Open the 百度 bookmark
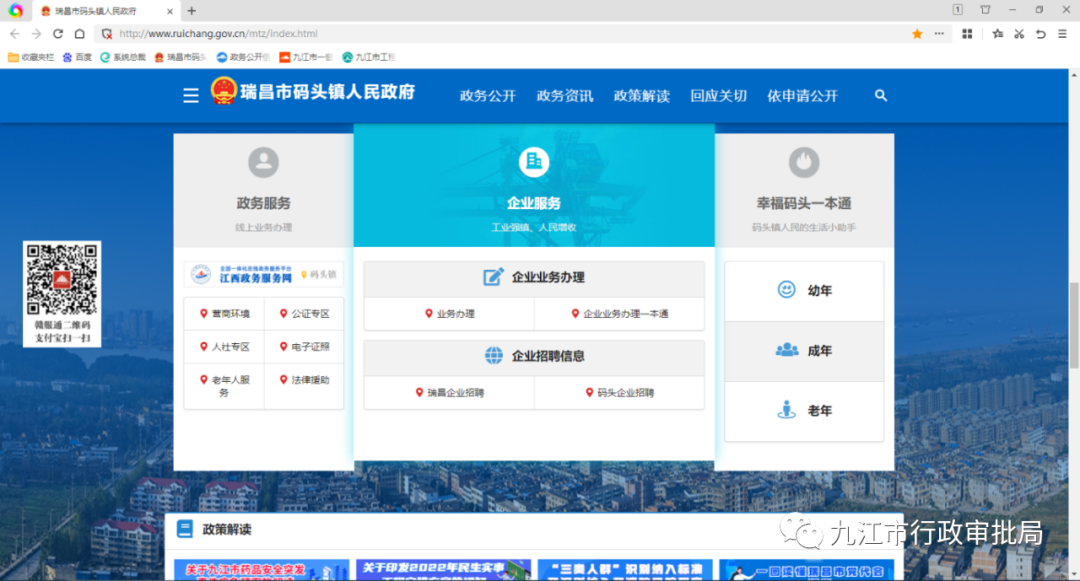1080x581 pixels. tap(77, 57)
